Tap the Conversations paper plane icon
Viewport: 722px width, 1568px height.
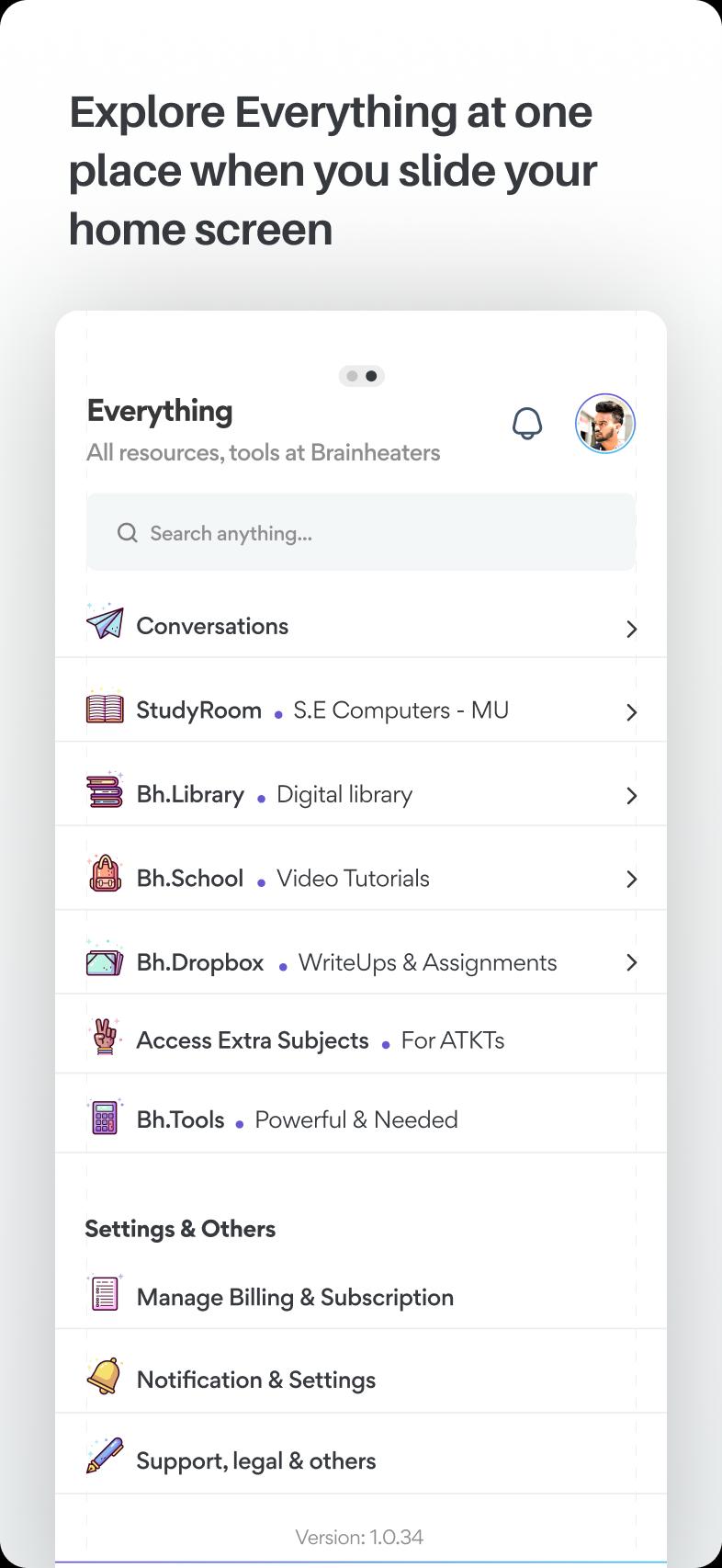tap(105, 622)
